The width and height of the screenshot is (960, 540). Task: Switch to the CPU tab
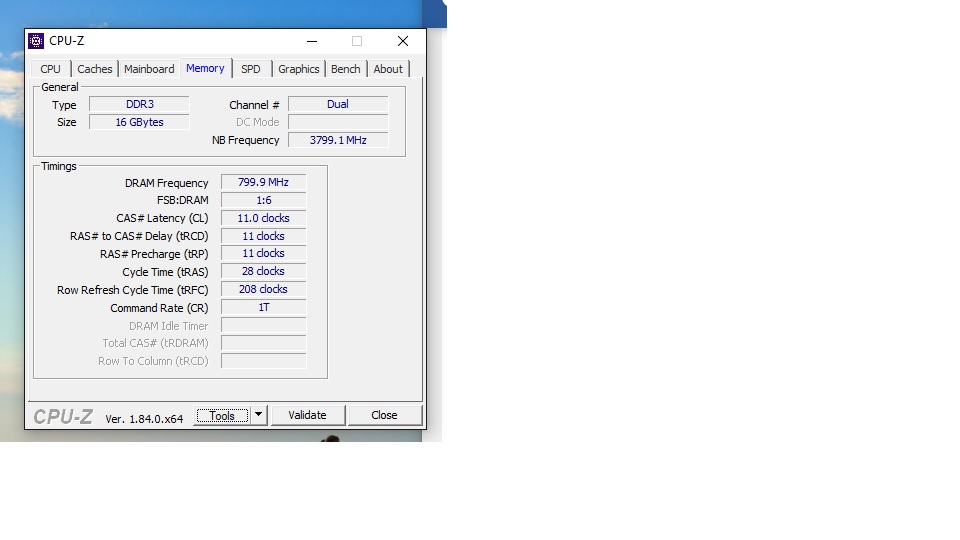50,69
